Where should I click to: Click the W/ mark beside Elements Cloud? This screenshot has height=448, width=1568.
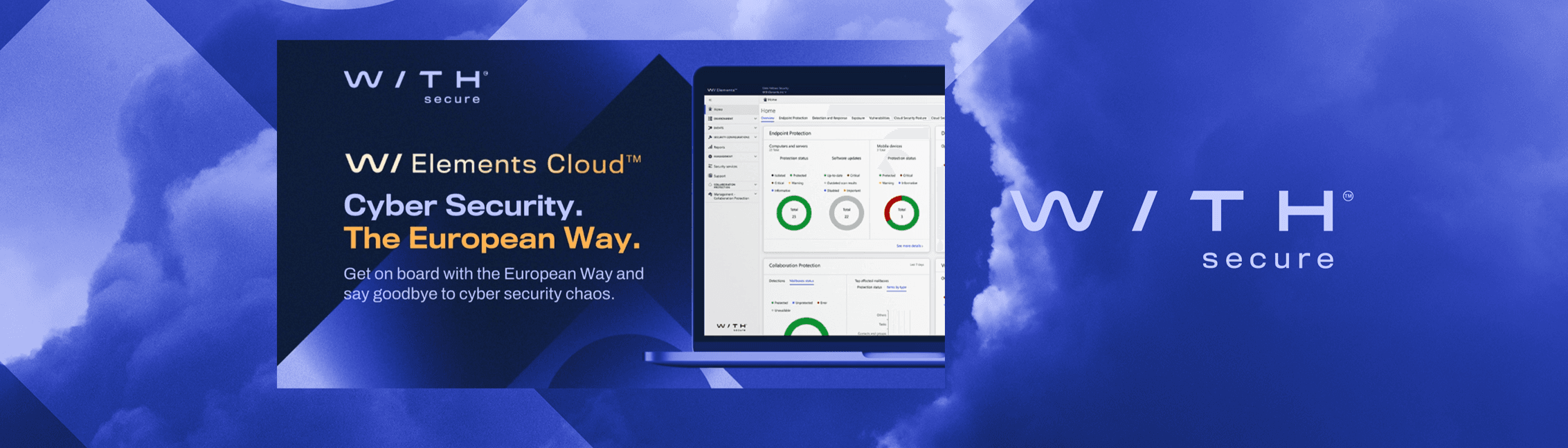tap(373, 164)
